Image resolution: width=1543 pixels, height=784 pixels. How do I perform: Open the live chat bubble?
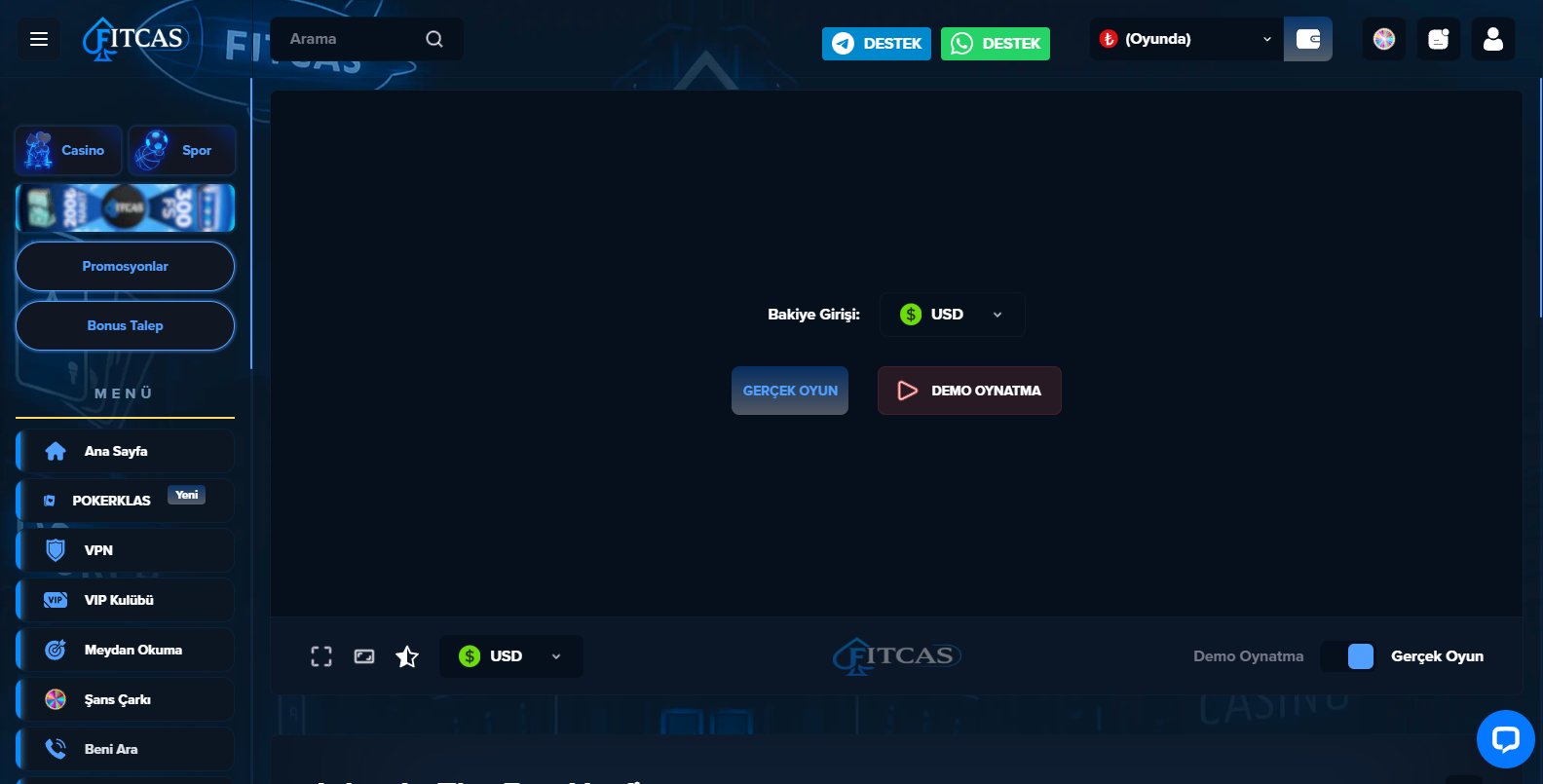click(1505, 739)
